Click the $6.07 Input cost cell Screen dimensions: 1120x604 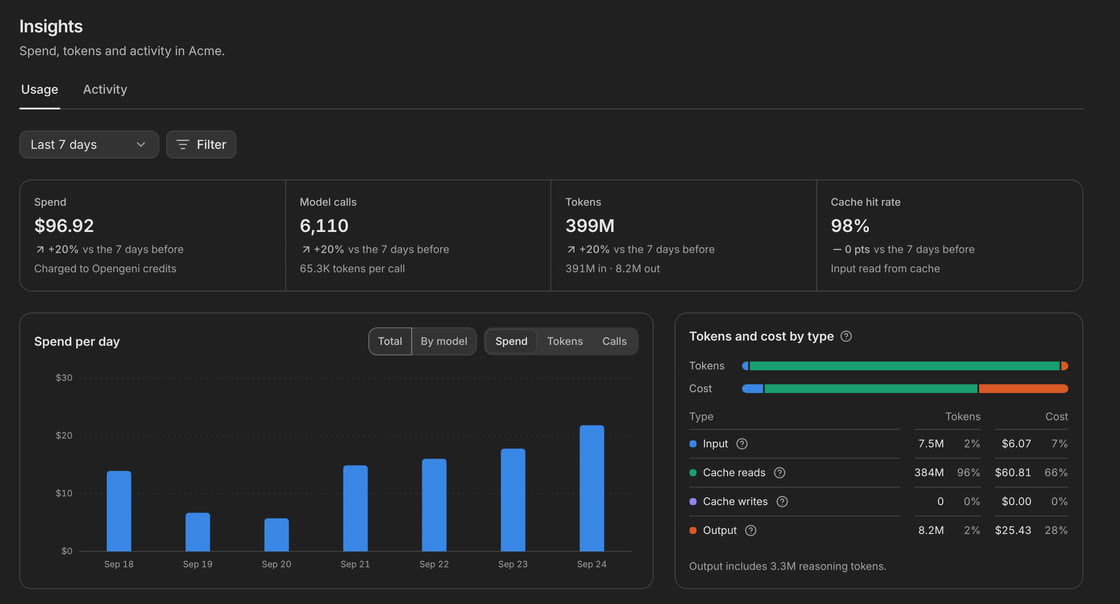click(x=1016, y=444)
